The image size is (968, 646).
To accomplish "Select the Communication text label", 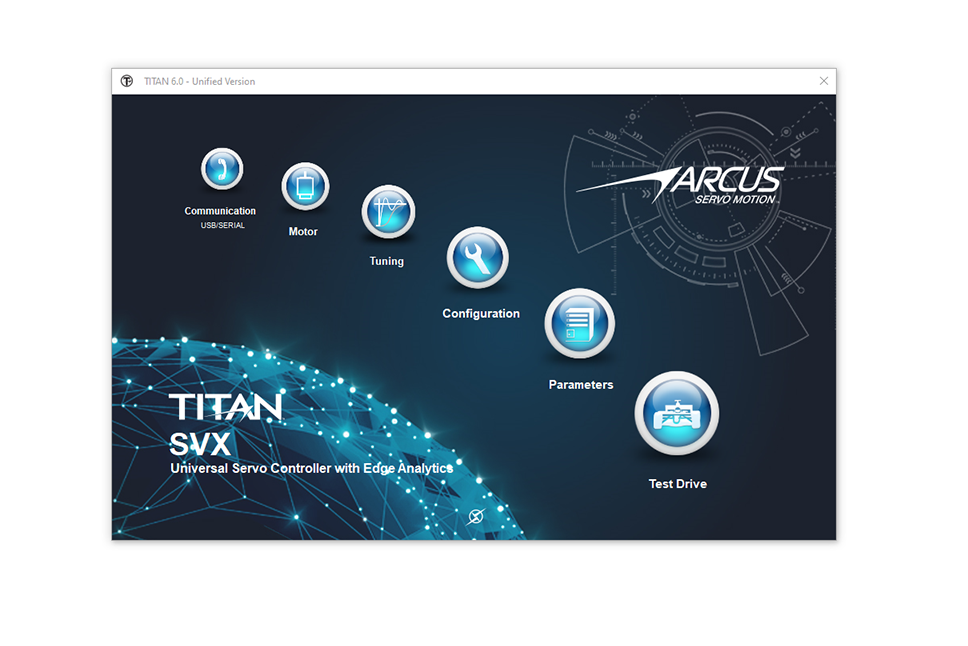I will (x=220, y=211).
